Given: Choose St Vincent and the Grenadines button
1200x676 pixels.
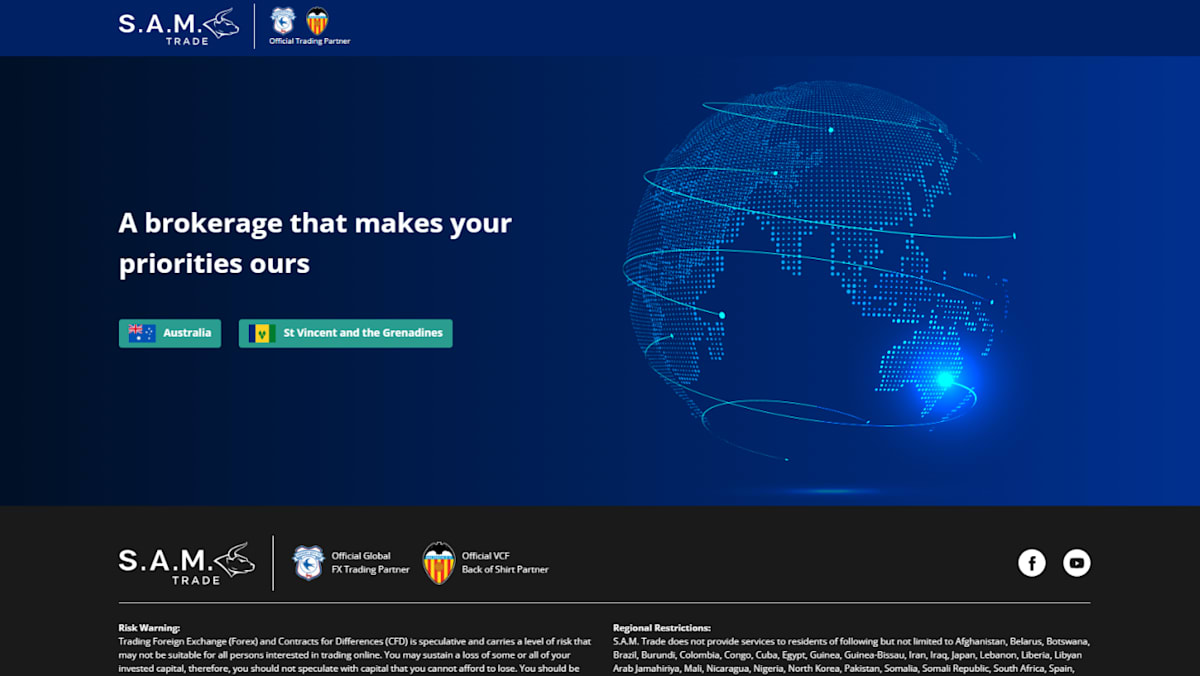Looking at the screenshot, I should [x=345, y=333].
